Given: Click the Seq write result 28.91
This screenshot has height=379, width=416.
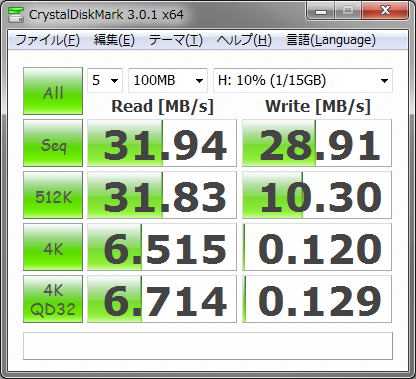Looking at the screenshot, I should [x=317, y=143].
